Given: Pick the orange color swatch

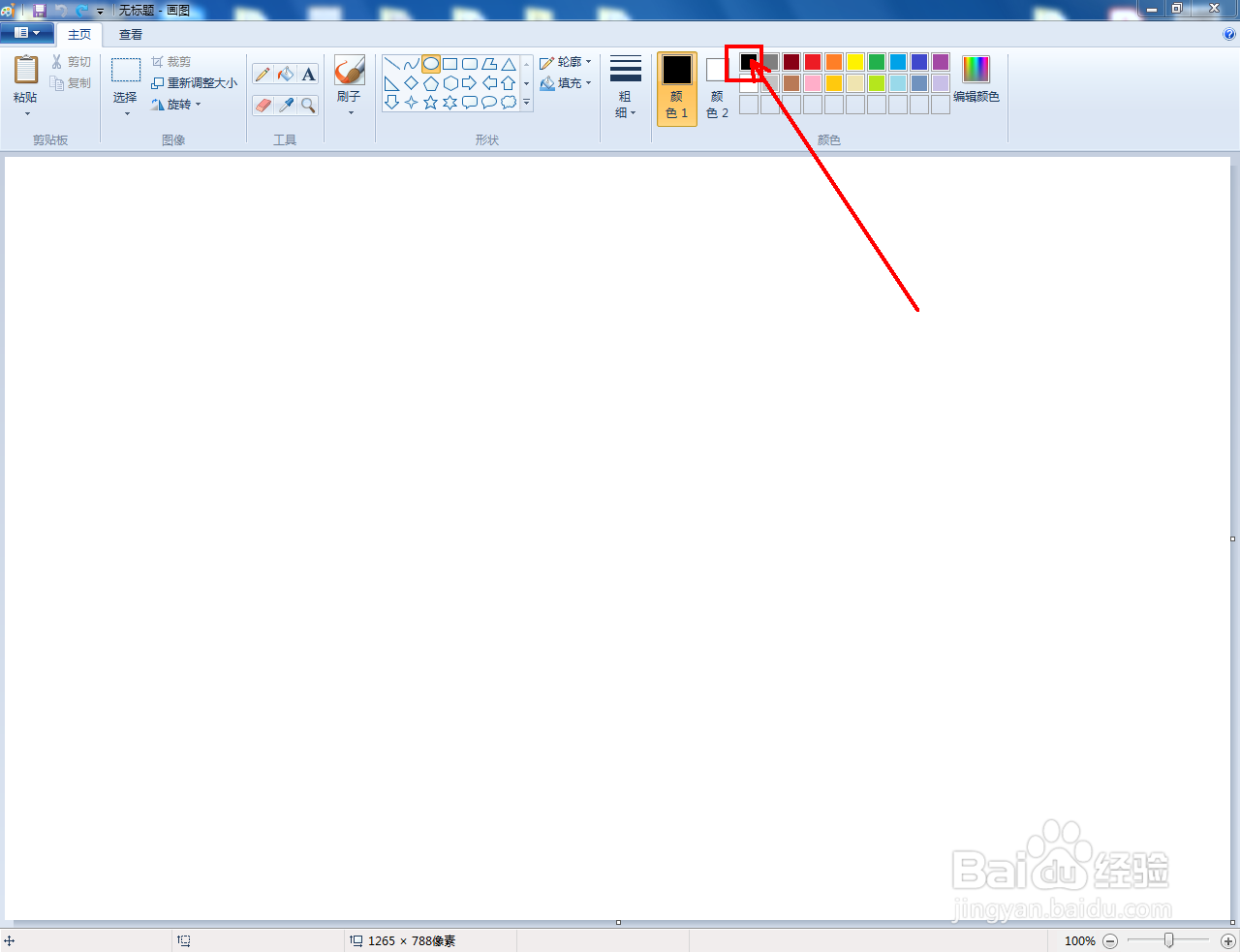Looking at the screenshot, I should 834,62.
